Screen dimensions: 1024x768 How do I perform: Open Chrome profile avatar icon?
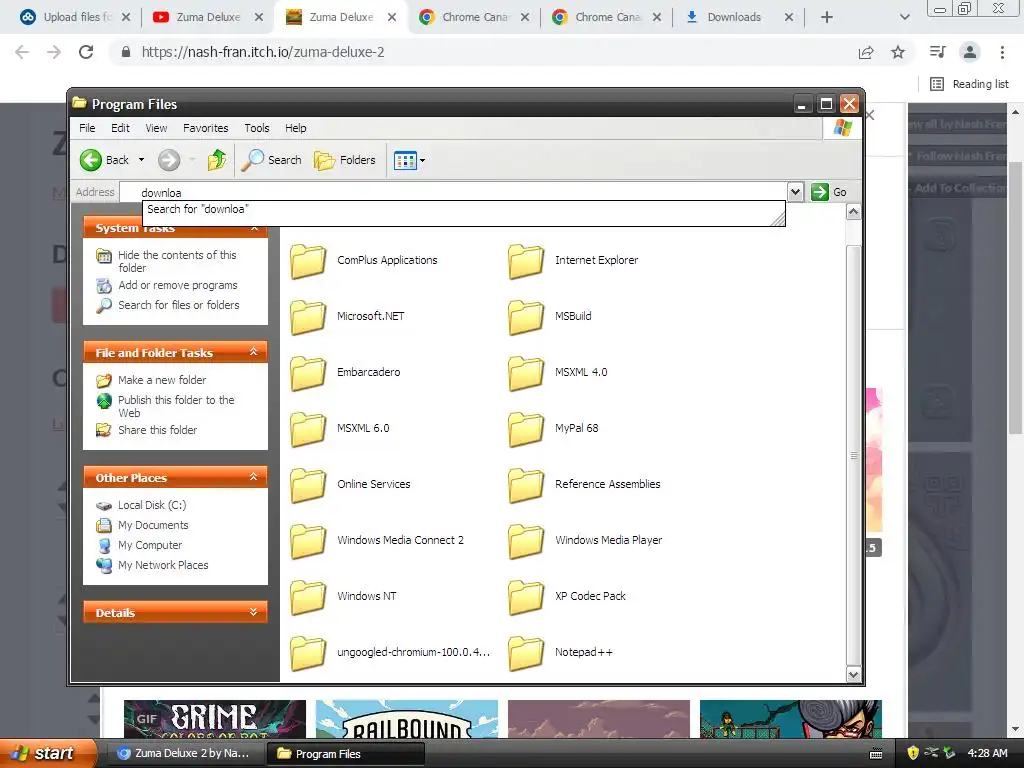[x=970, y=52]
